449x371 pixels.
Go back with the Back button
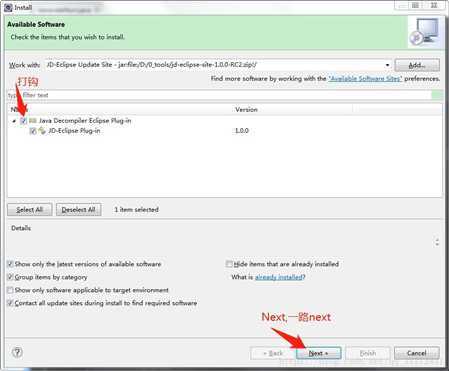pyautogui.click(x=273, y=353)
